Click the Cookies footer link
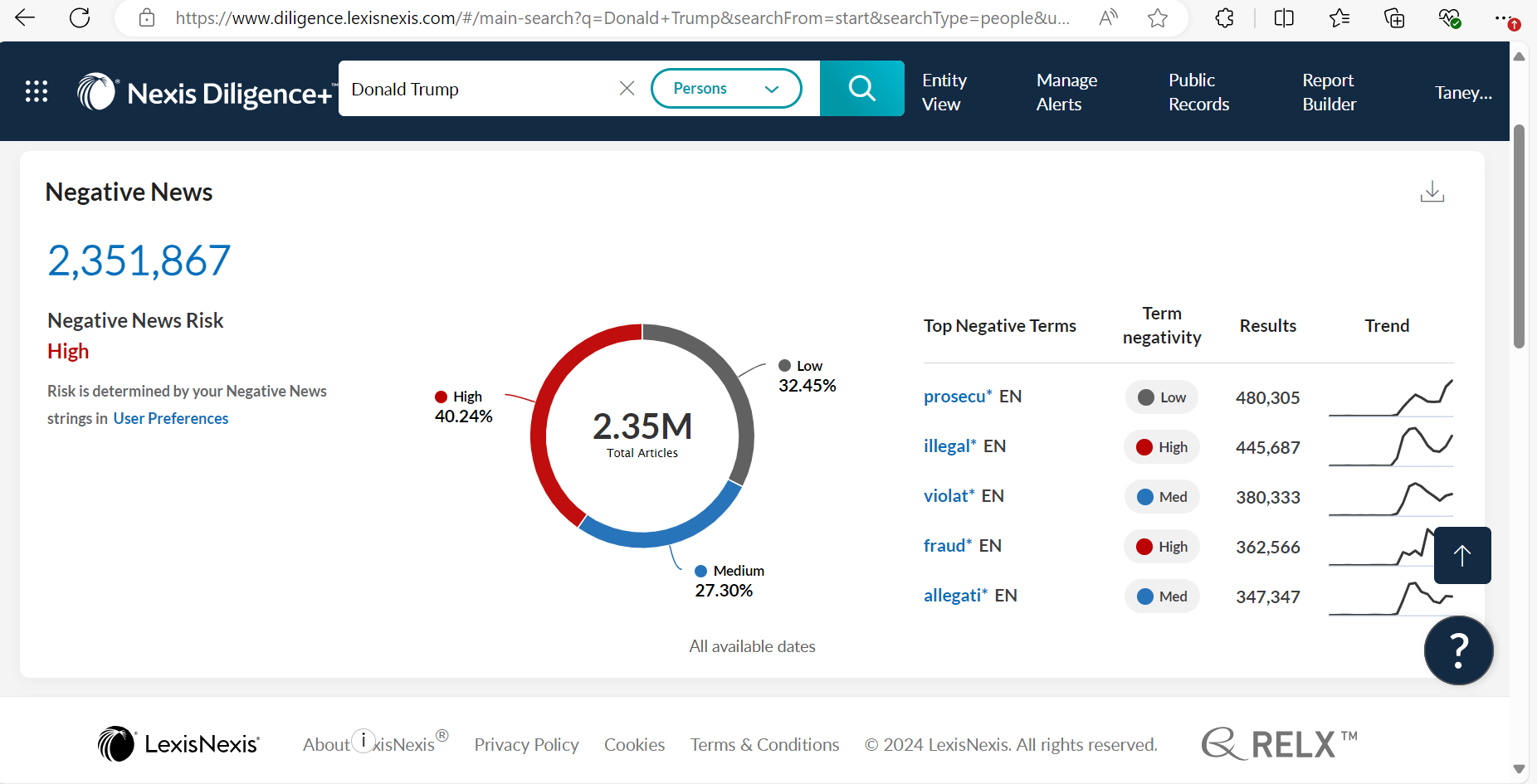The image size is (1537, 784). pyautogui.click(x=634, y=744)
